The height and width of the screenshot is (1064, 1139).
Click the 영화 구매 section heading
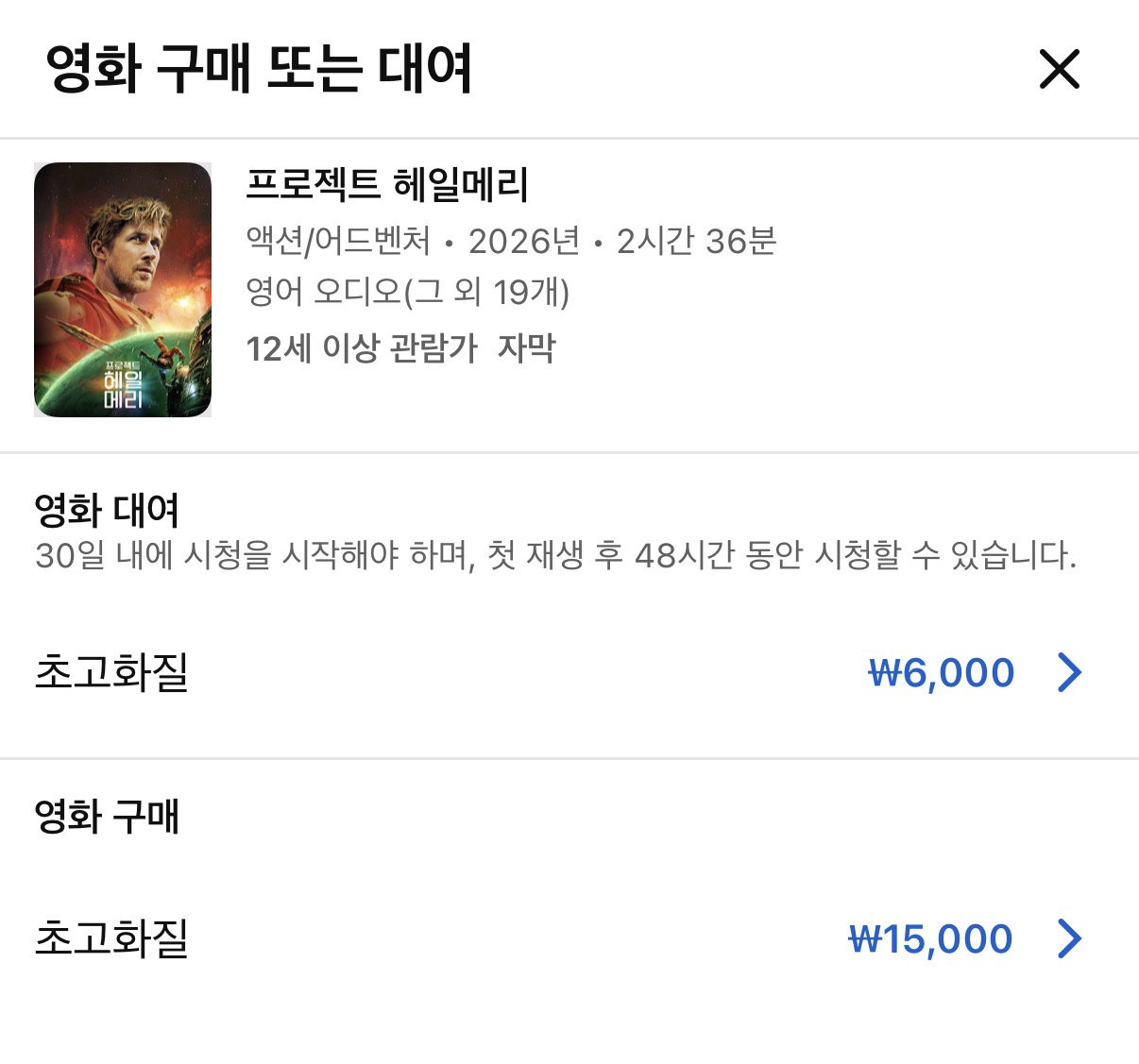(x=107, y=816)
